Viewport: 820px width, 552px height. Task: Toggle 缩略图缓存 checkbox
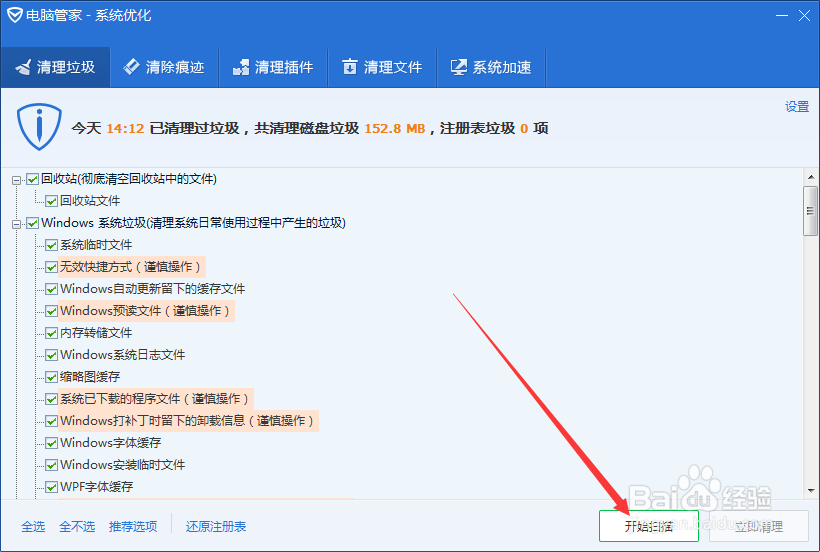pos(51,377)
